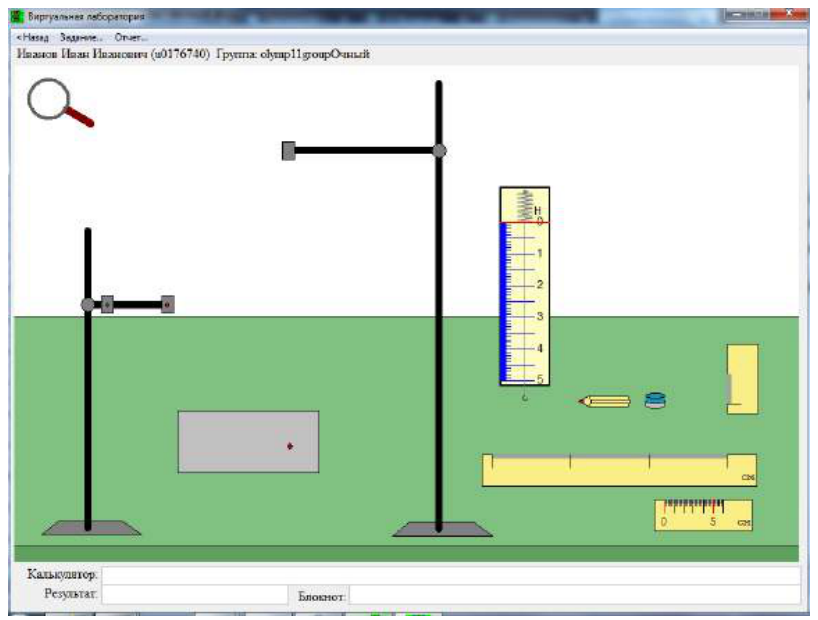Select the blue weight
Viewport: 818px width, 620px height.
pos(655,400)
